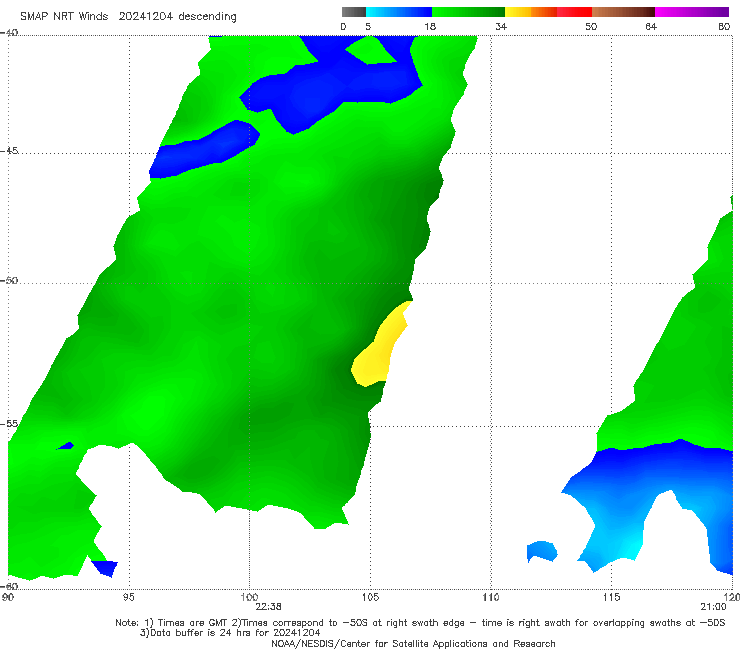The height and width of the screenshot is (650, 740).
Task: Click the isolated blue blob near 112E, 59S
Action: (542, 551)
